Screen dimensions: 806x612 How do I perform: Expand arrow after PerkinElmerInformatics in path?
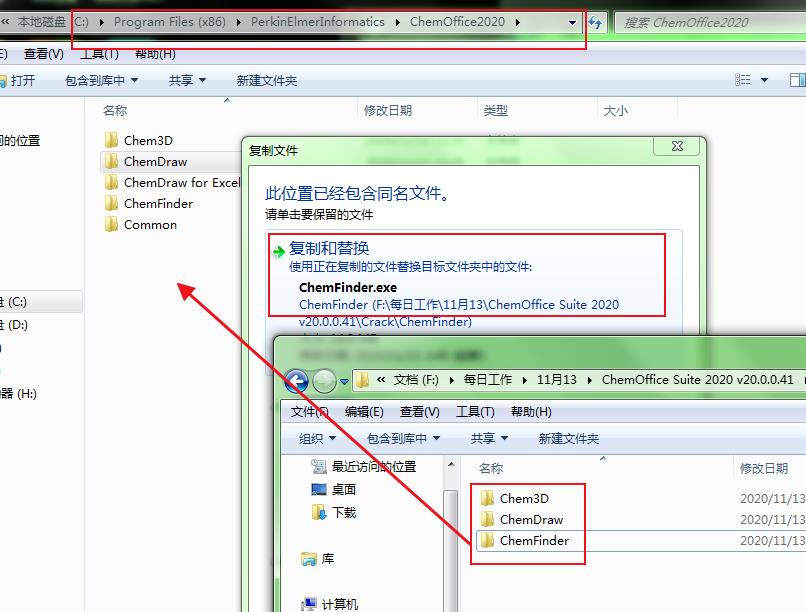click(x=398, y=22)
